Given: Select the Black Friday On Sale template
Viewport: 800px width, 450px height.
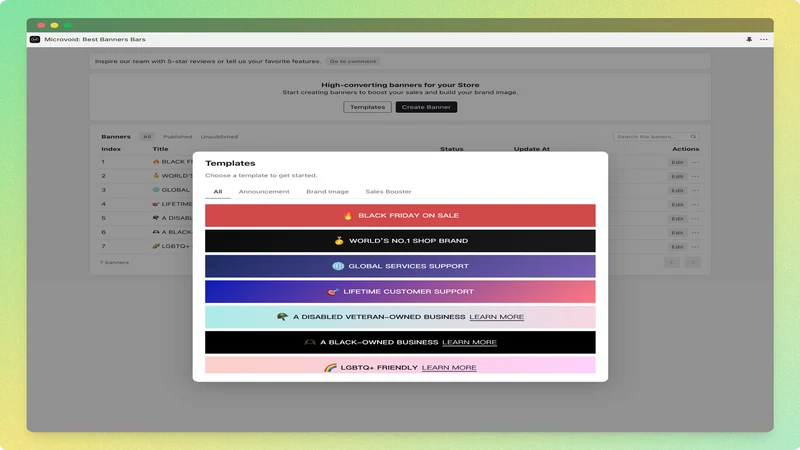Looking at the screenshot, I should click(400, 215).
